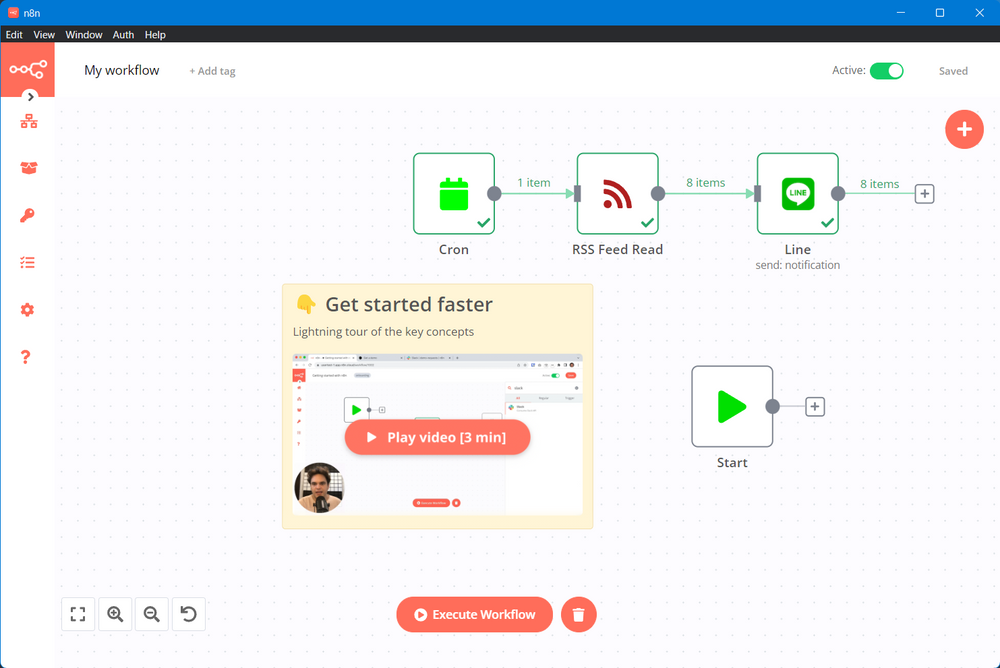Click the reset zoom icon
This screenshot has height=668, width=1000.
tap(189, 614)
